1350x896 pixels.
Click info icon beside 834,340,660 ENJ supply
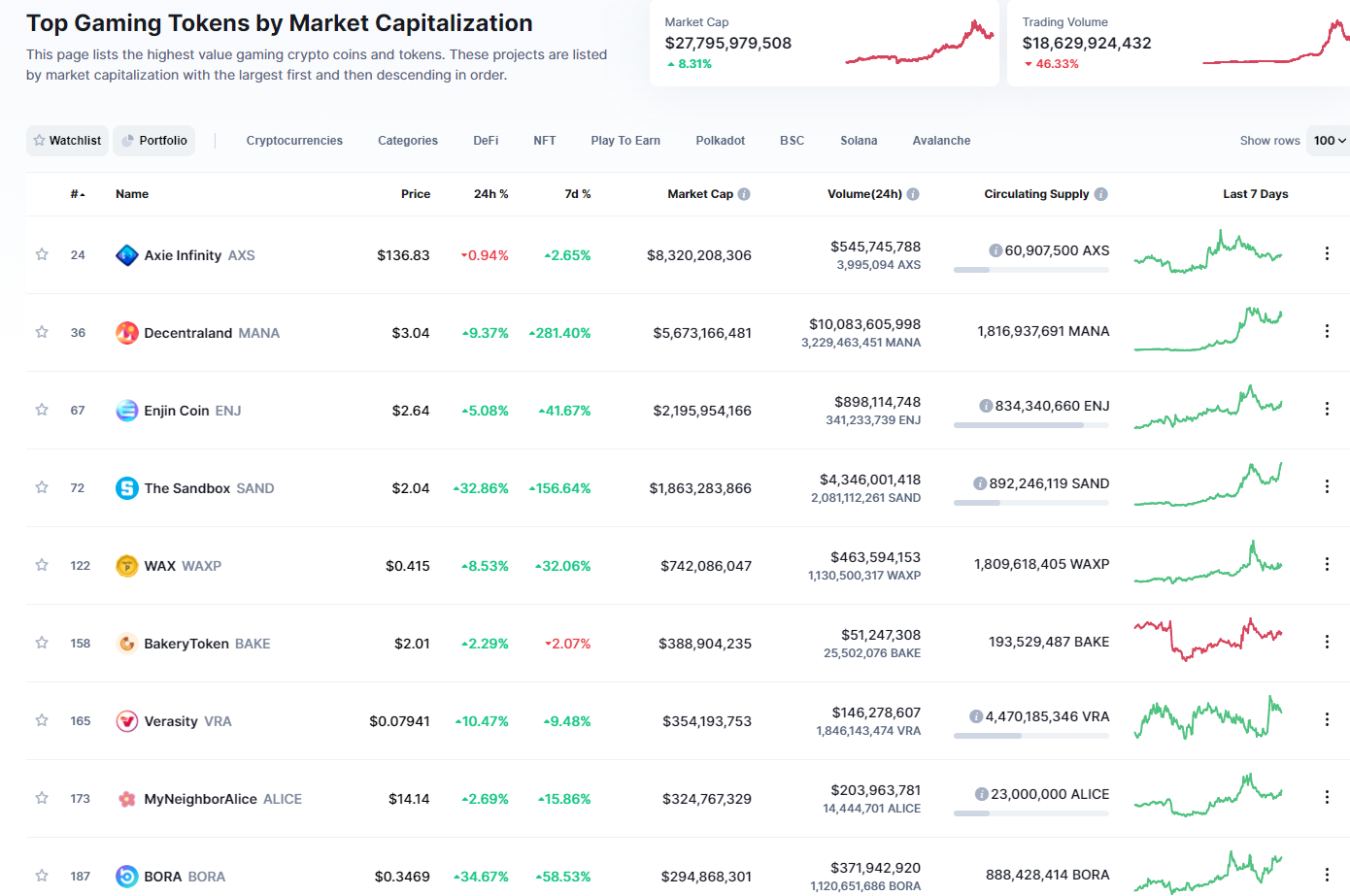pos(986,406)
